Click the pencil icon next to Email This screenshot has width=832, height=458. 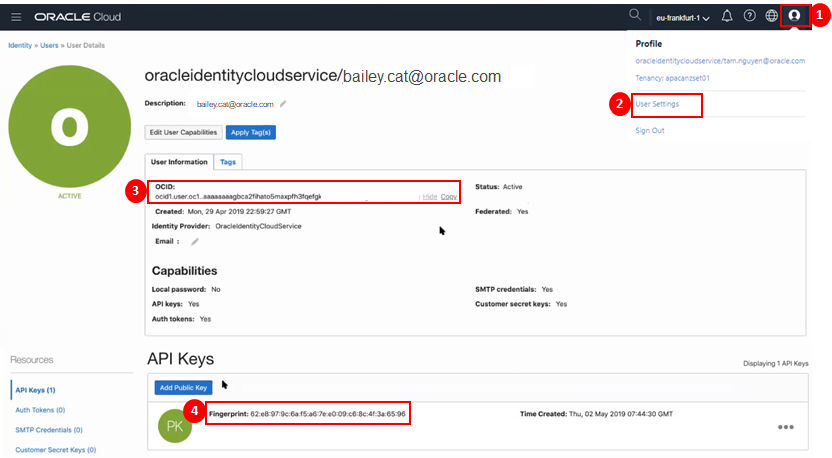195,241
